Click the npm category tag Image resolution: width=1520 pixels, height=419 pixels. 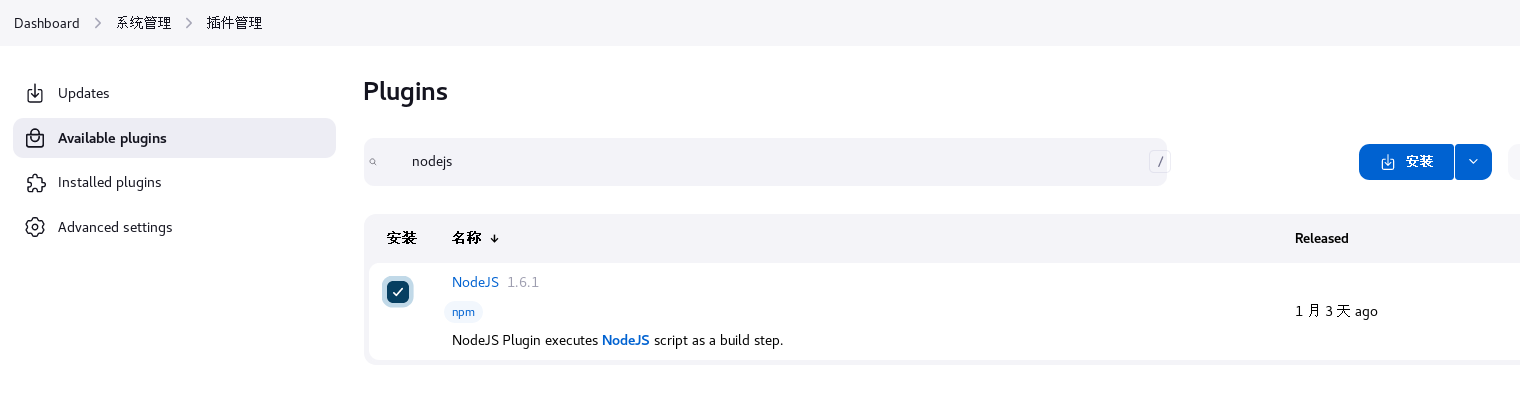coord(463,312)
